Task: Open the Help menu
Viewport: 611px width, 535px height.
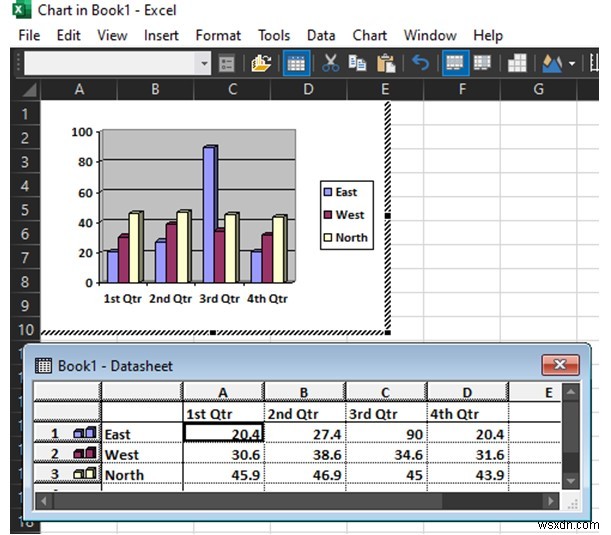Action: click(x=488, y=35)
